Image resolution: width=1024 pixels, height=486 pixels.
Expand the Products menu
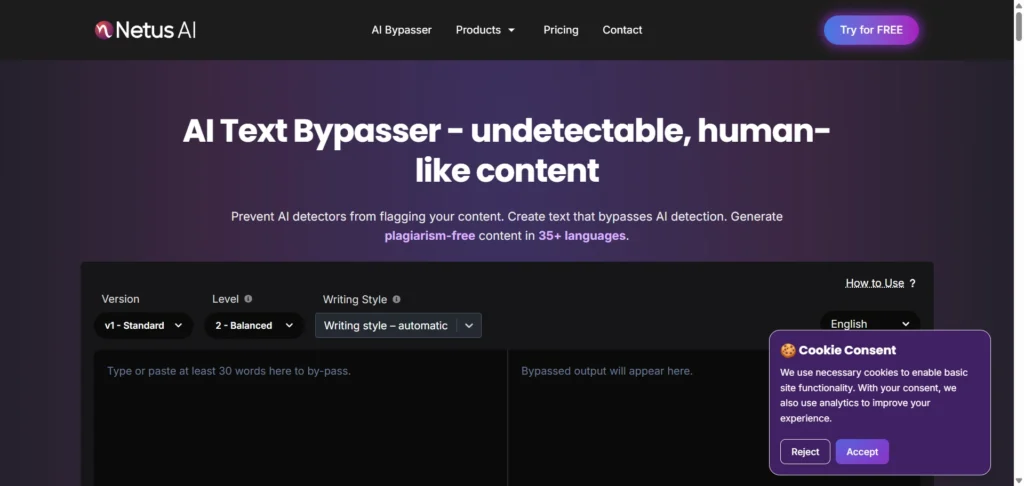(x=485, y=30)
